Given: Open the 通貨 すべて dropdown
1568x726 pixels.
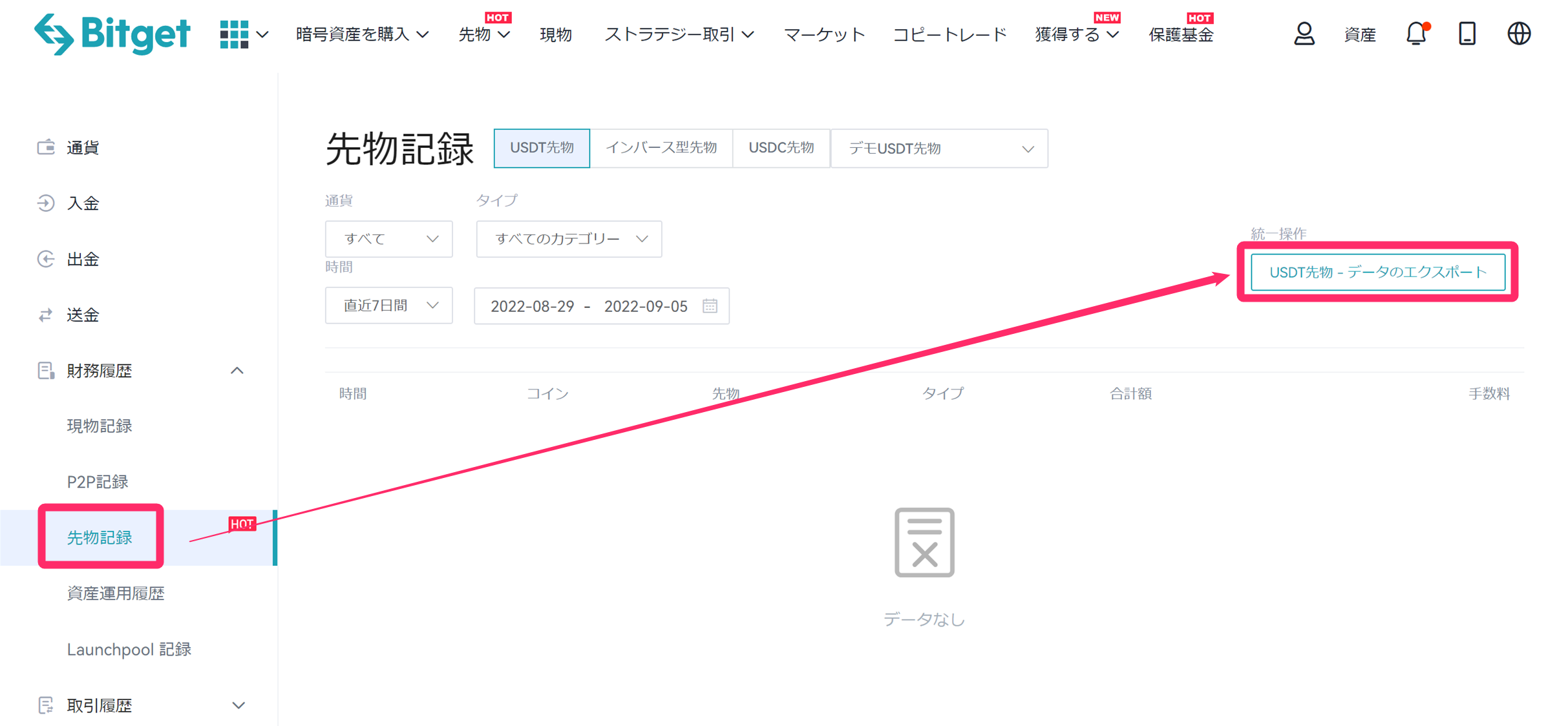Looking at the screenshot, I should click(388, 239).
